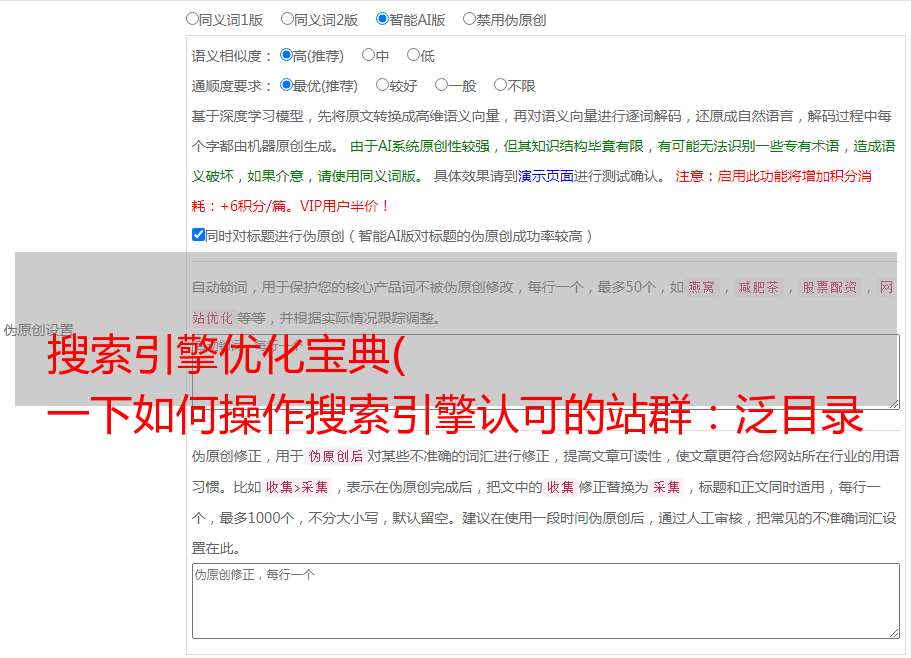This screenshot has width=911, height=658.
Task: Set 通顺度要求 to 一般
Action: point(441,85)
